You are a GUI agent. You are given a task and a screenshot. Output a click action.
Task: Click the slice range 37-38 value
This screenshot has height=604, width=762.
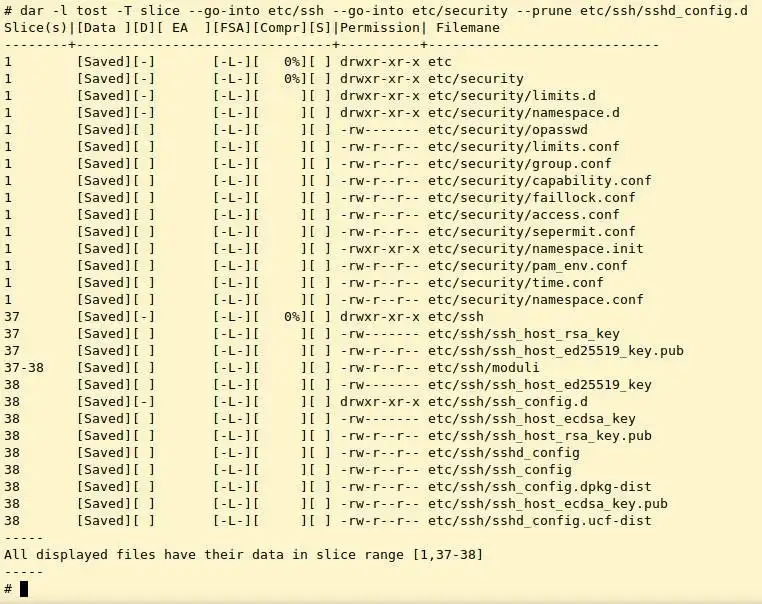pyautogui.click(x=24, y=368)
